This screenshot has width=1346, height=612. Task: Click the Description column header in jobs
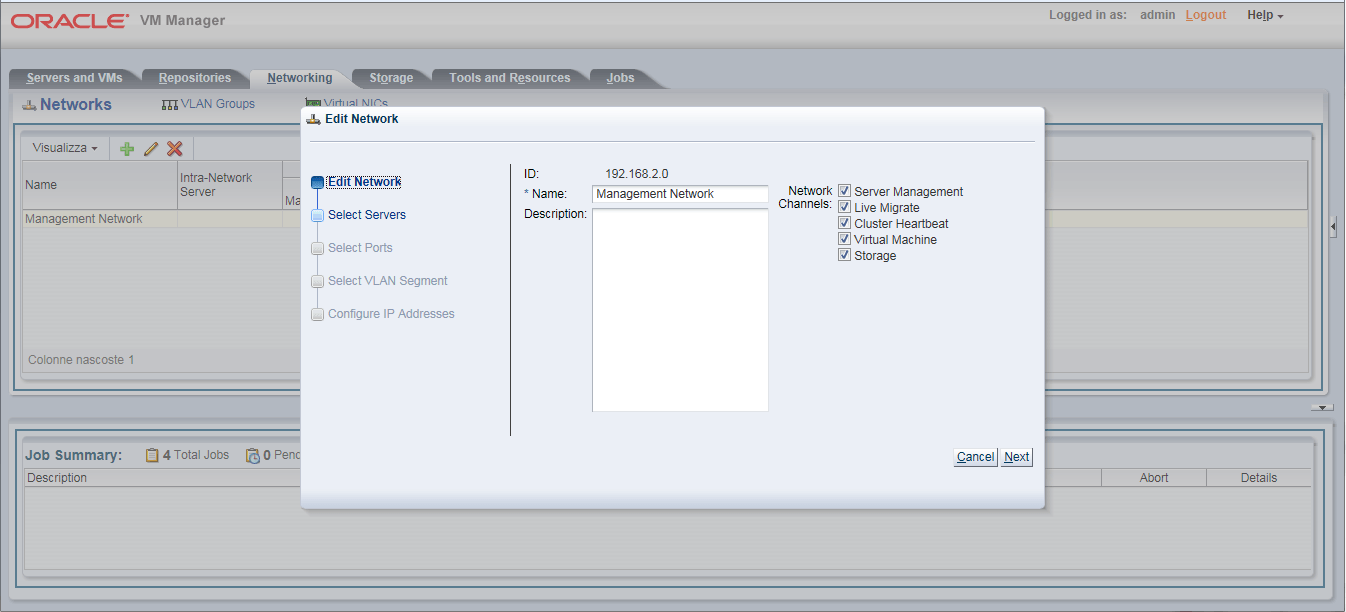coord(57,478)
